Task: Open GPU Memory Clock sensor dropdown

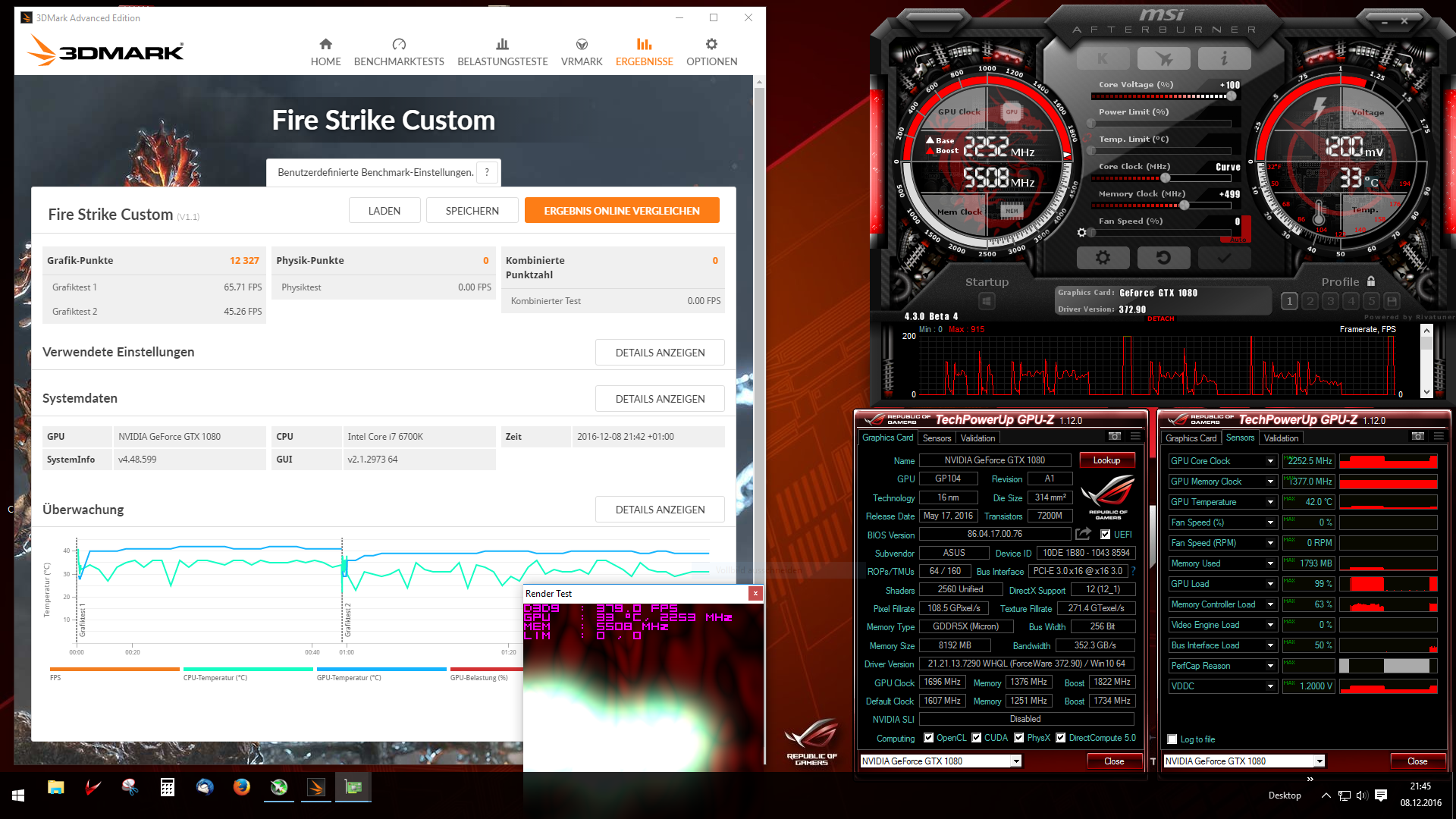Action: tap(1270, 482)
